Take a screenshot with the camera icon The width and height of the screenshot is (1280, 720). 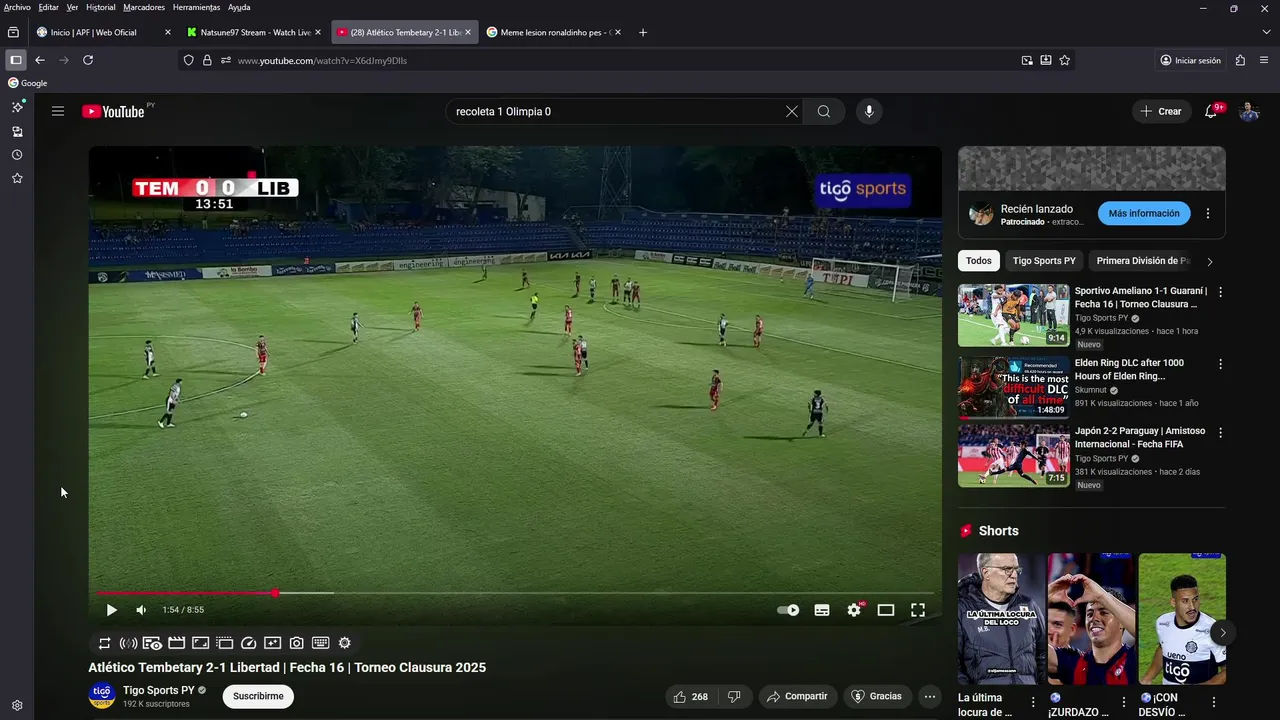tap(297, 643)
